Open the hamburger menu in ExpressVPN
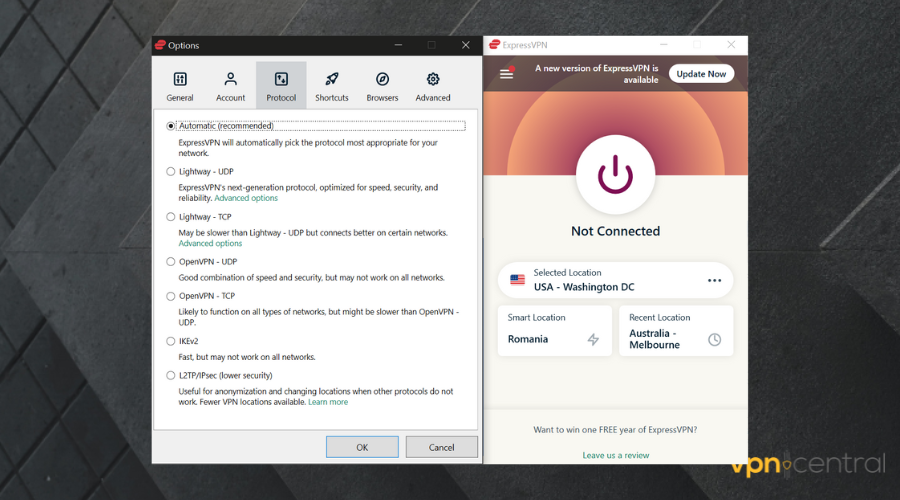 506,73
